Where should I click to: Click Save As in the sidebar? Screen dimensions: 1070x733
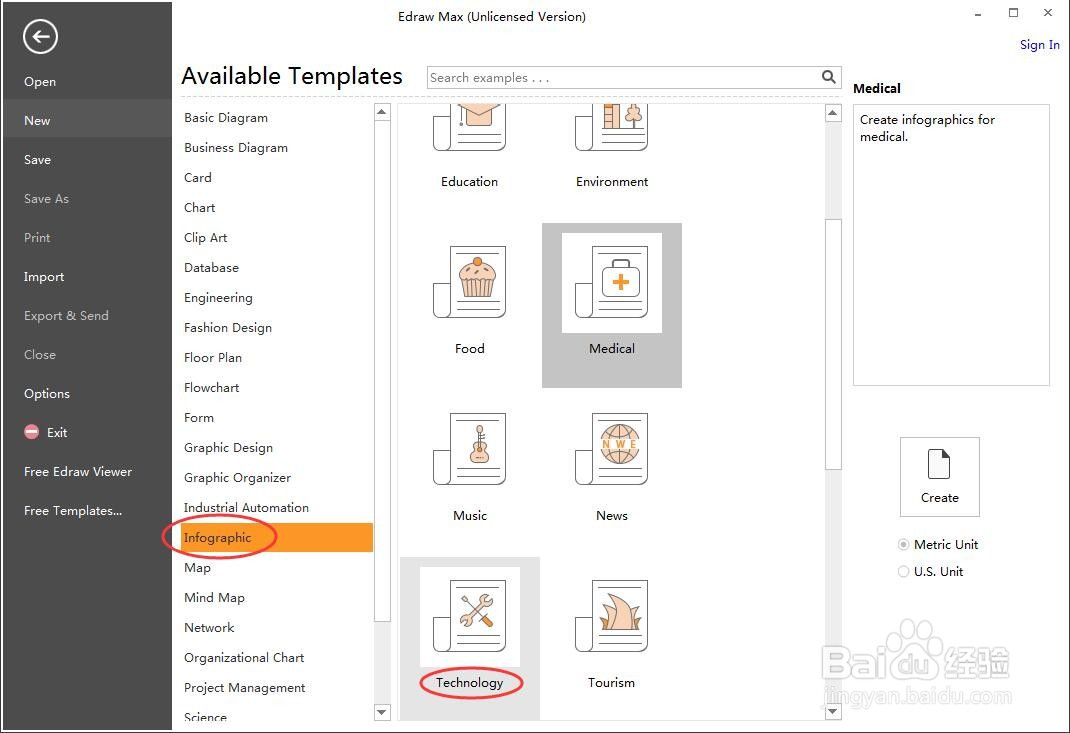46,199
